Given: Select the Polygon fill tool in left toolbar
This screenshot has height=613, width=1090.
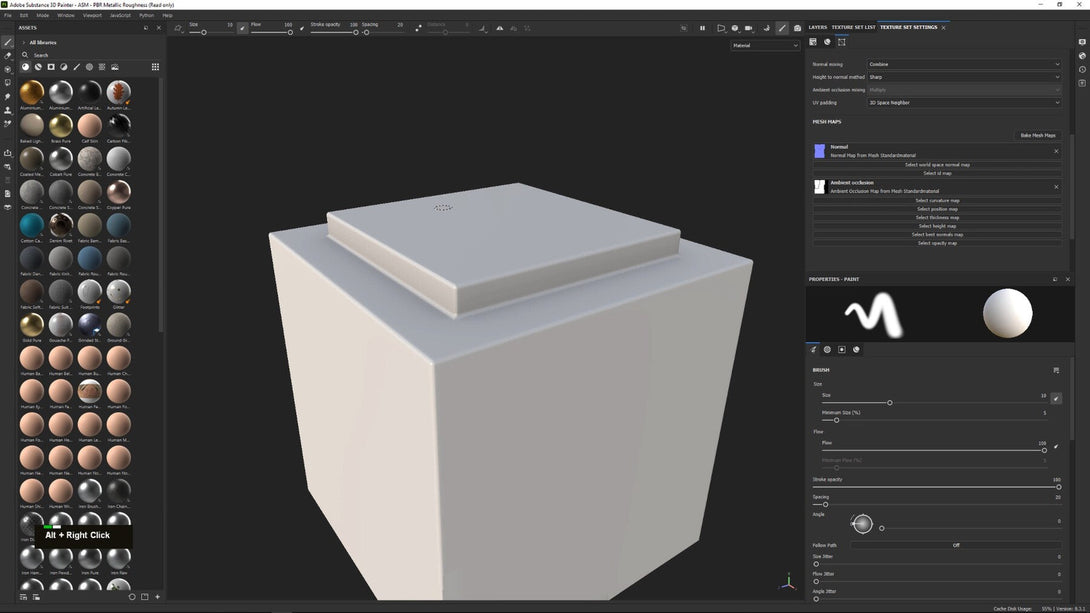Looking at the screenshot, I should (8, 83).
